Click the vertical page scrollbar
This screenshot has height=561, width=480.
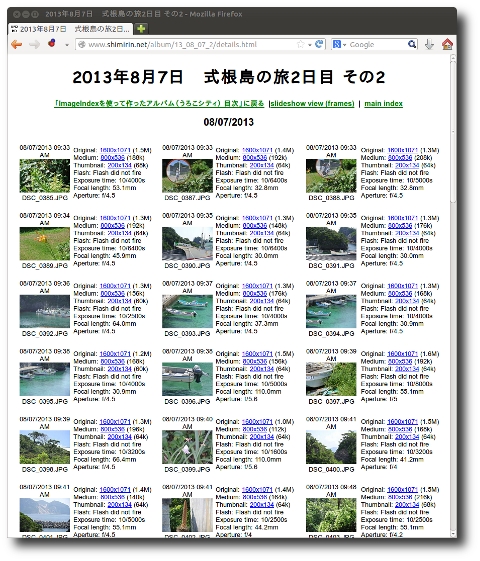click(453, 295)
